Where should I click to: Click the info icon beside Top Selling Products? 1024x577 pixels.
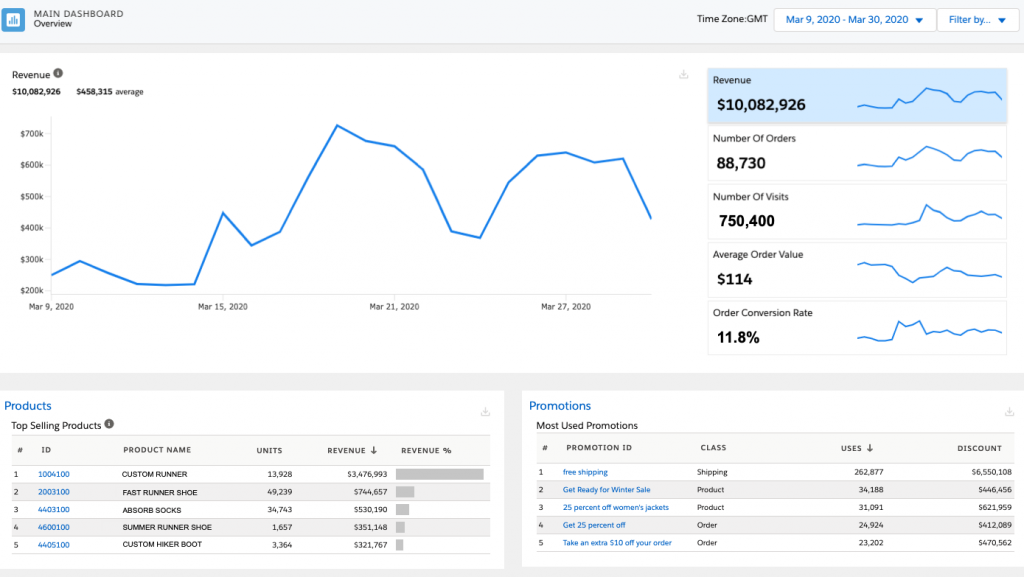point(109,424)
